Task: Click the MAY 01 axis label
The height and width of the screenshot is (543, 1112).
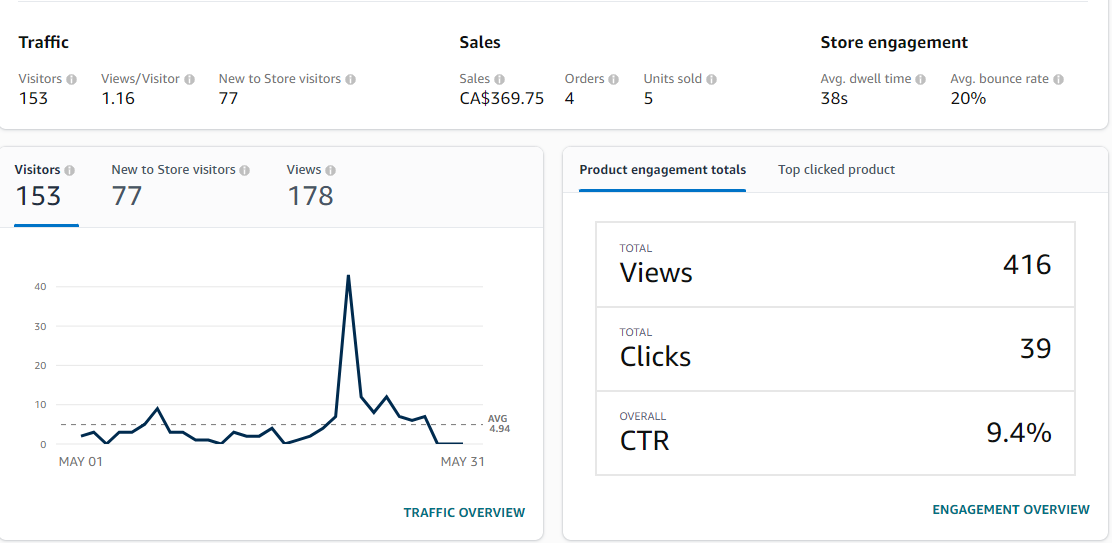Action: pyautogui.click(x=80, y=462)
